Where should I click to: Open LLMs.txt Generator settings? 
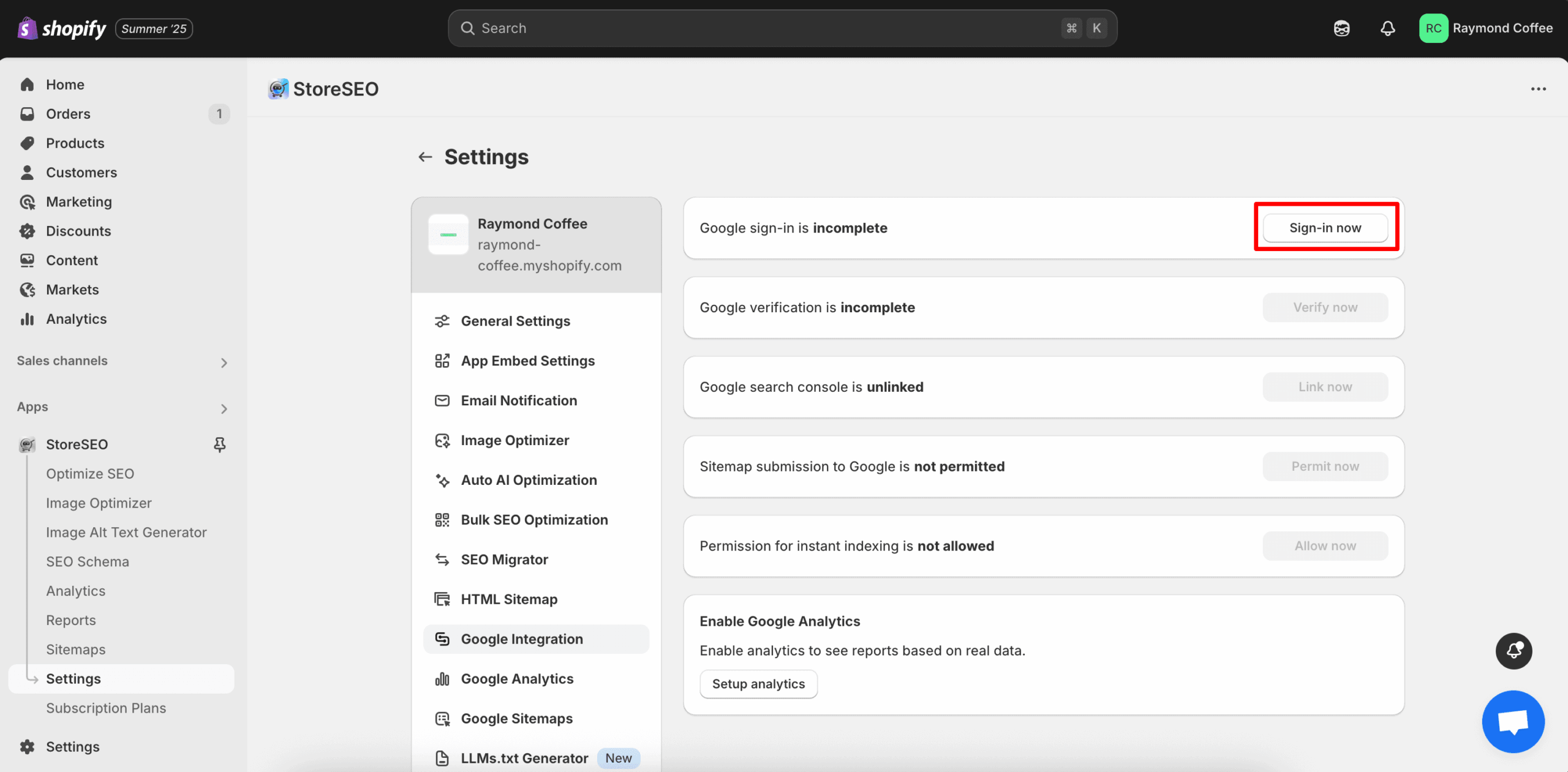(536, 759)
